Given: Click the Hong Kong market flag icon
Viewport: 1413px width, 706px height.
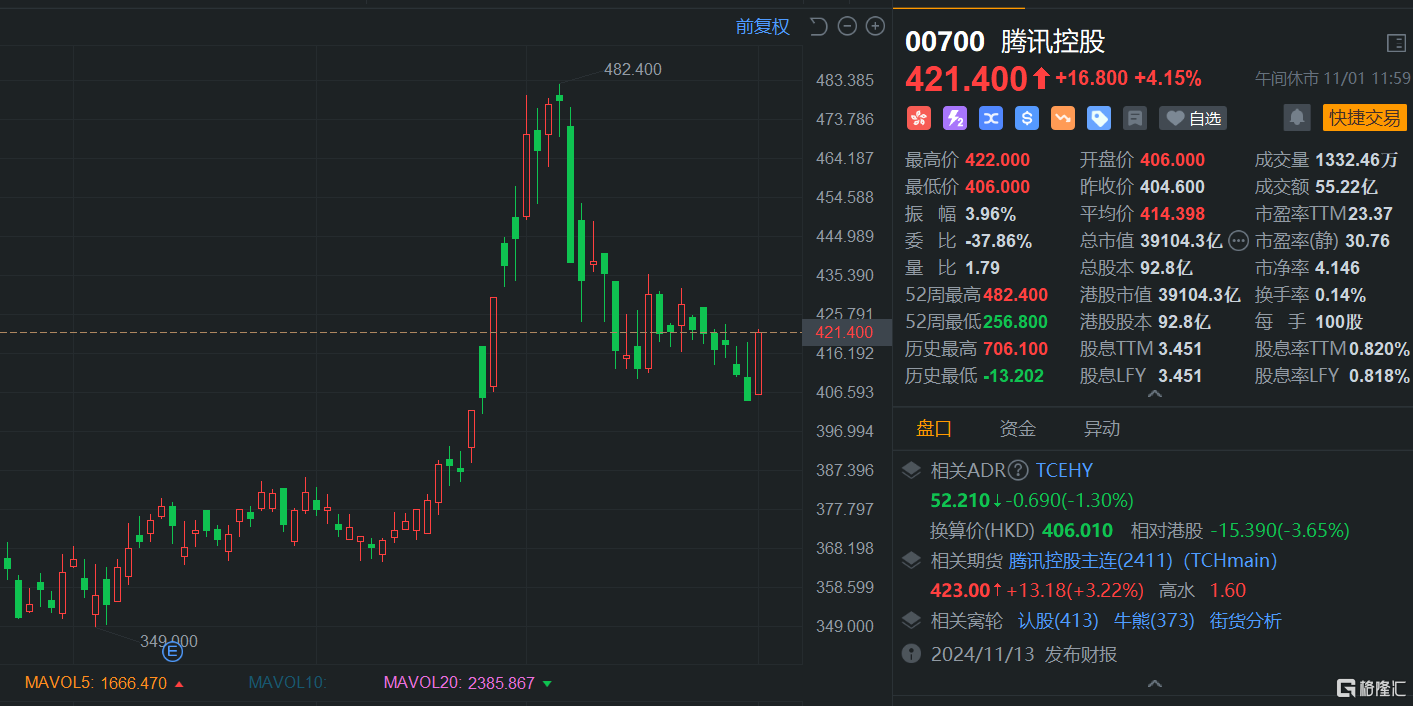Looking at the screenshot, I should (918, 118).
